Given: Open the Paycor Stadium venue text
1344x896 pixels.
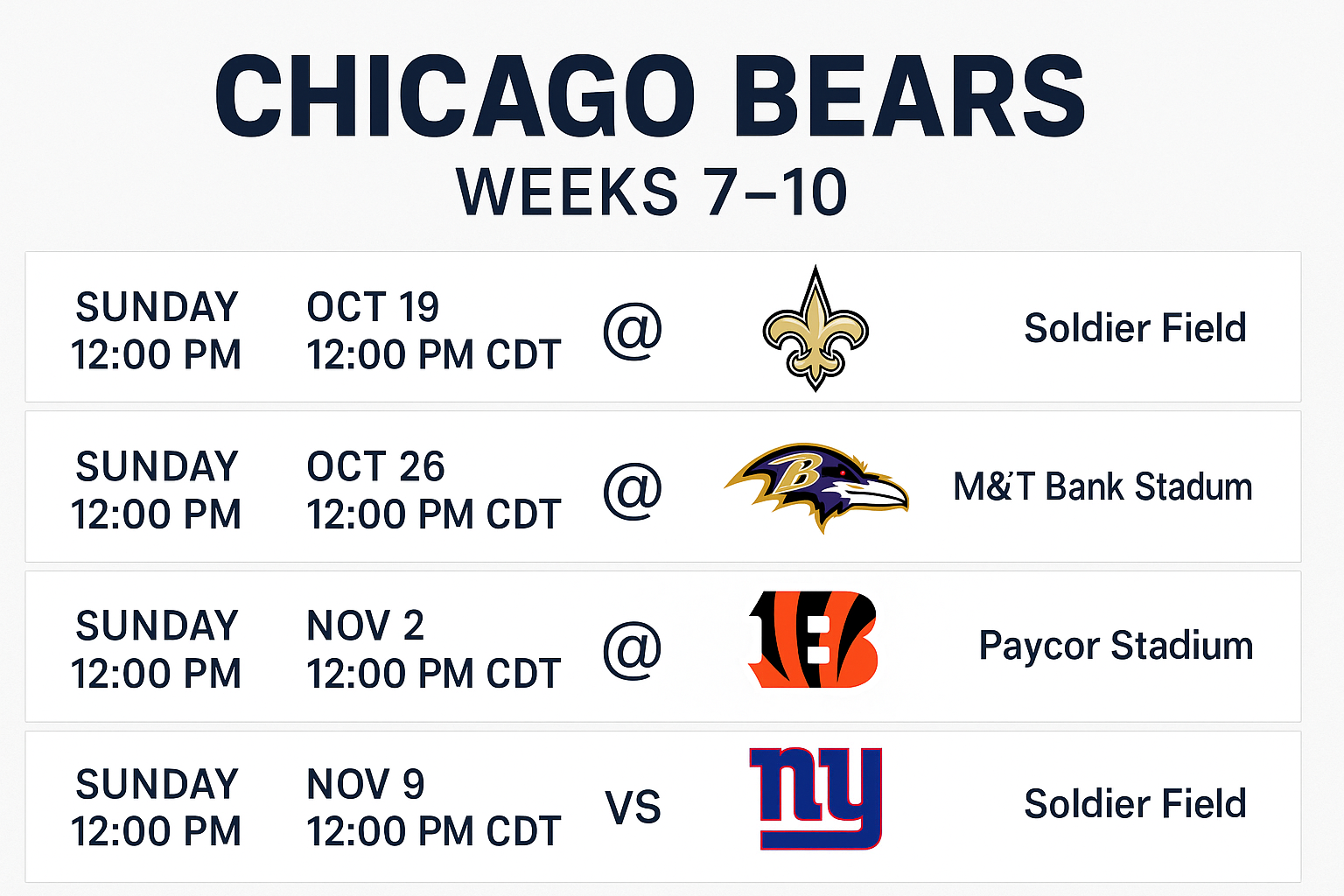Looking at the screenshot, I should (1116, 646).
